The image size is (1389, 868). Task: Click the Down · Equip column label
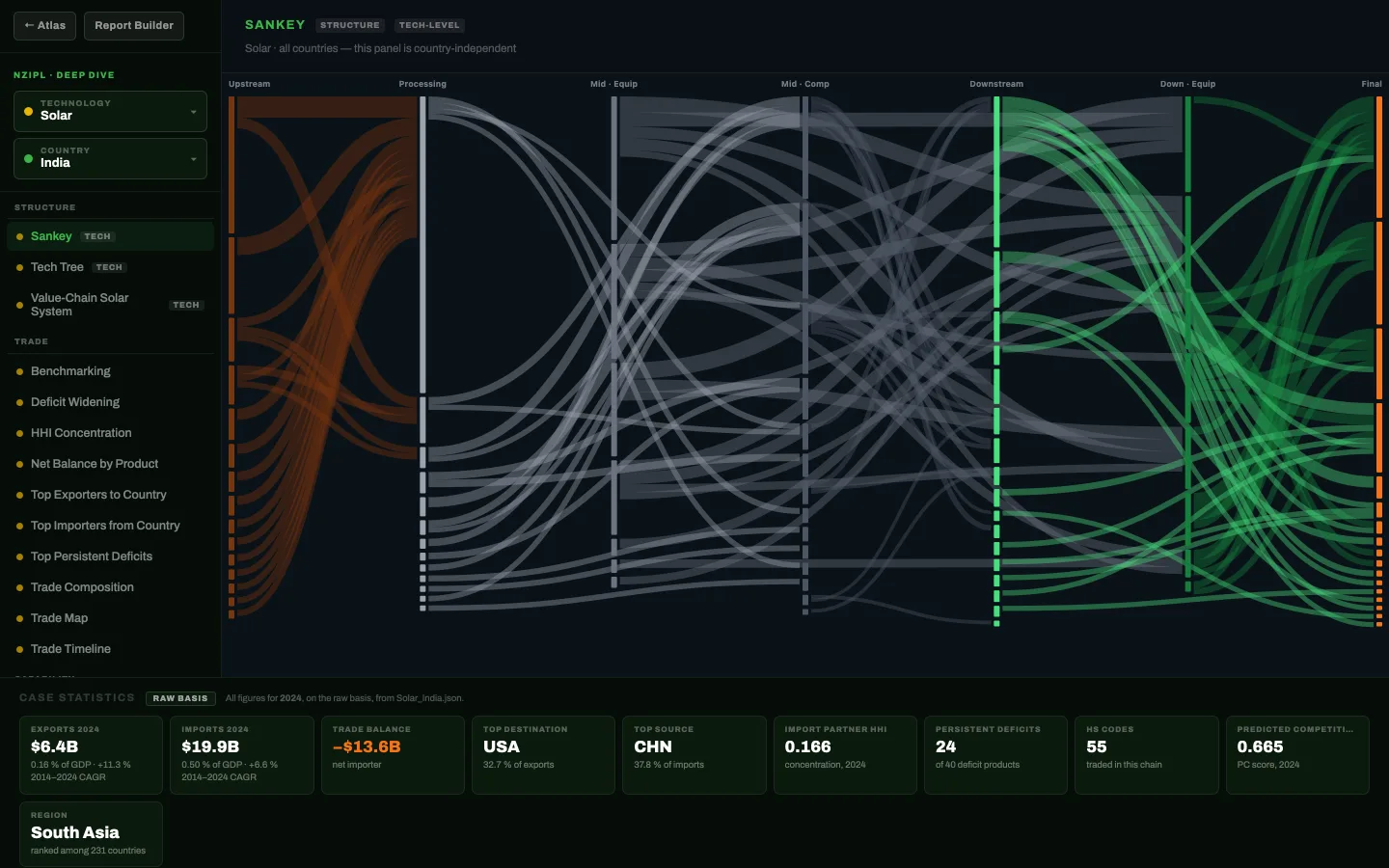(x=1187, y=84)
